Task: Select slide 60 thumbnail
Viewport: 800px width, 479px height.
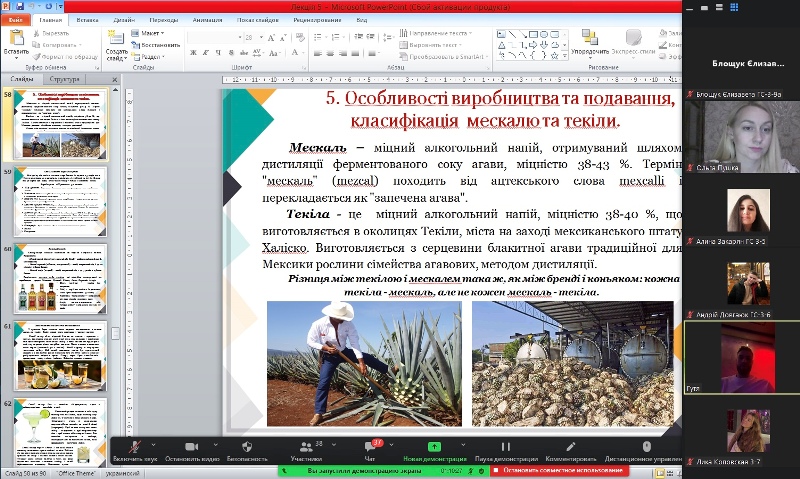Action: click(x=60, y=277)
